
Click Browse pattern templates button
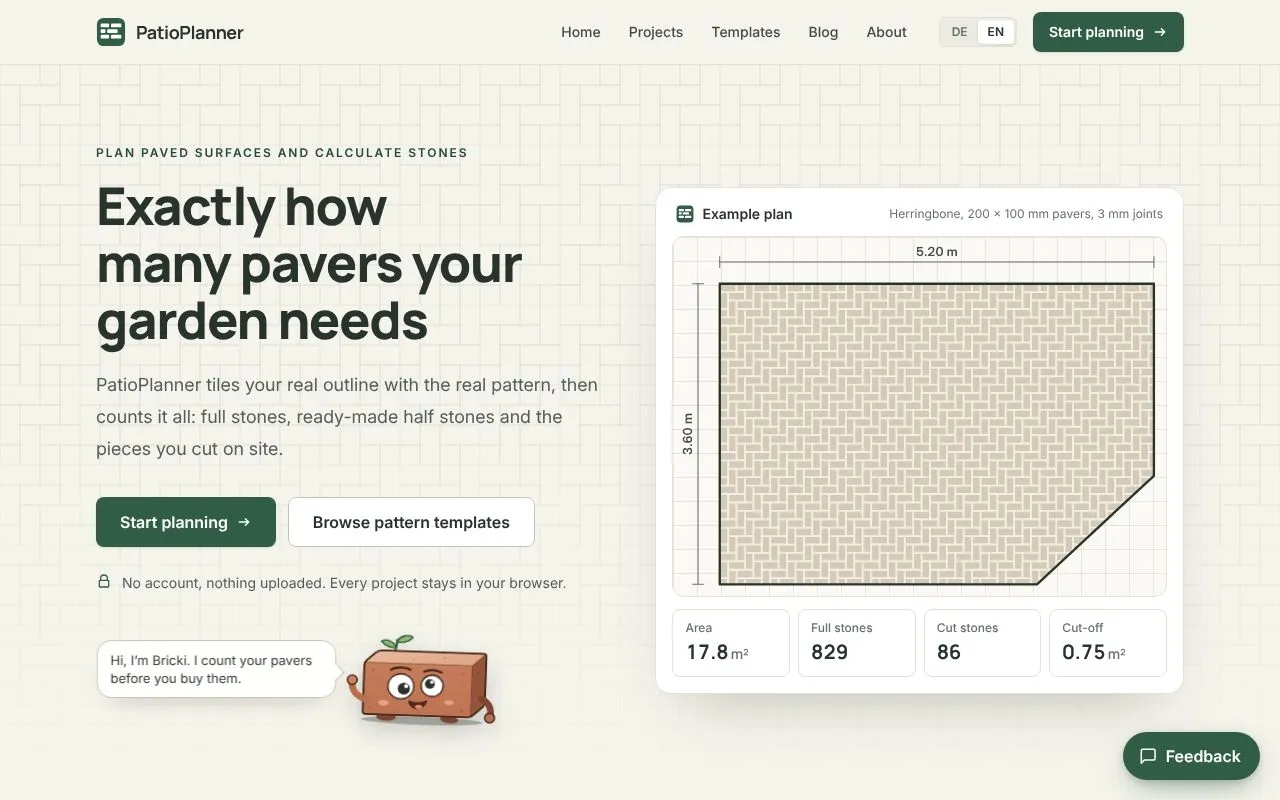coord(411,522)
